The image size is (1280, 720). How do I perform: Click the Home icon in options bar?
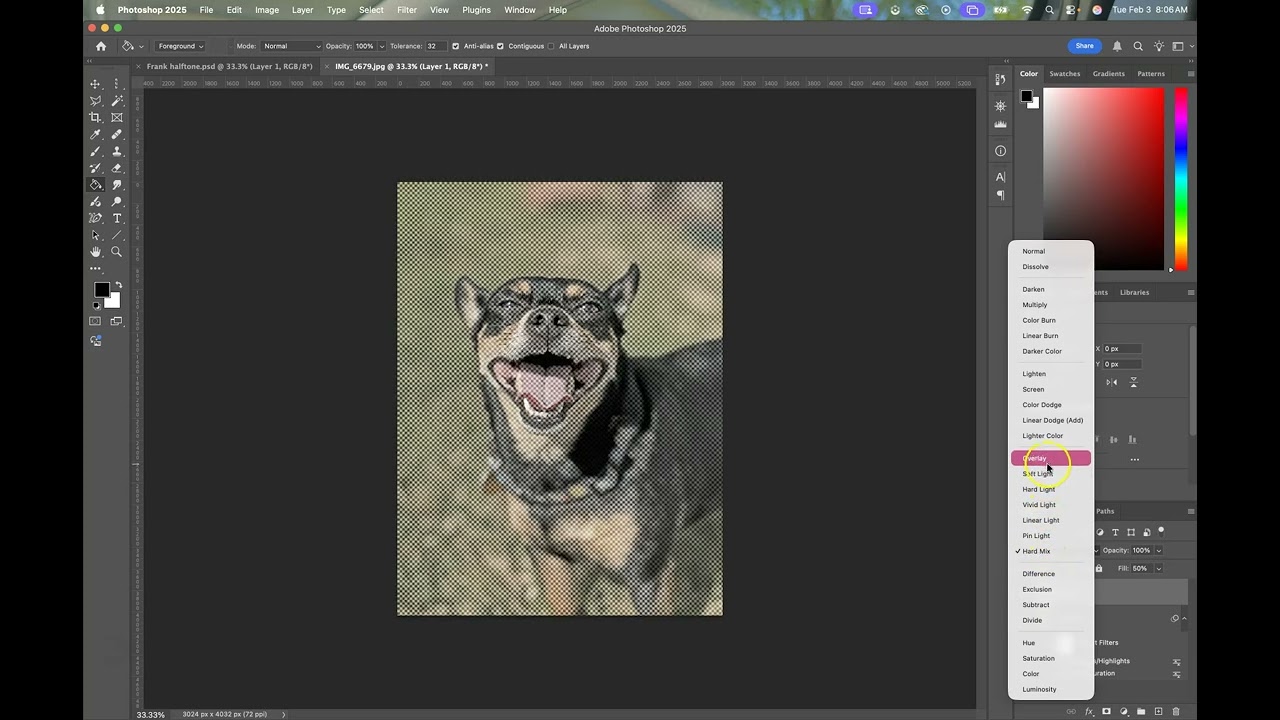[x=101, y=46]
